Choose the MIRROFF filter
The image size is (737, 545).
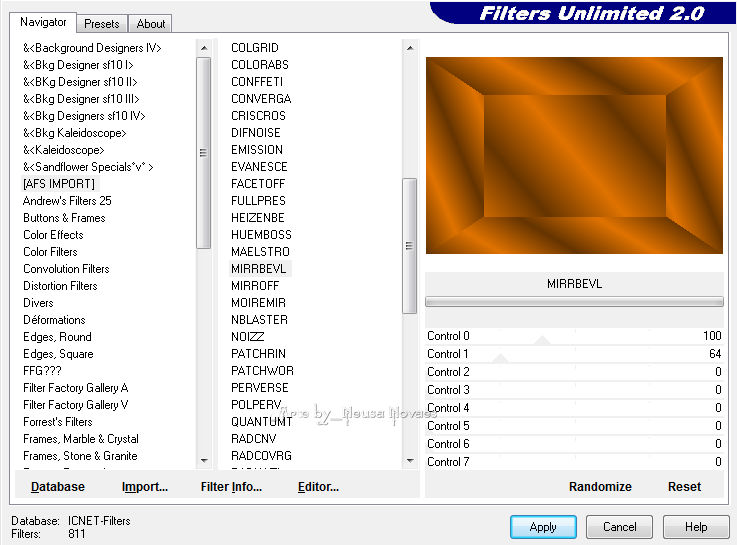255,286
